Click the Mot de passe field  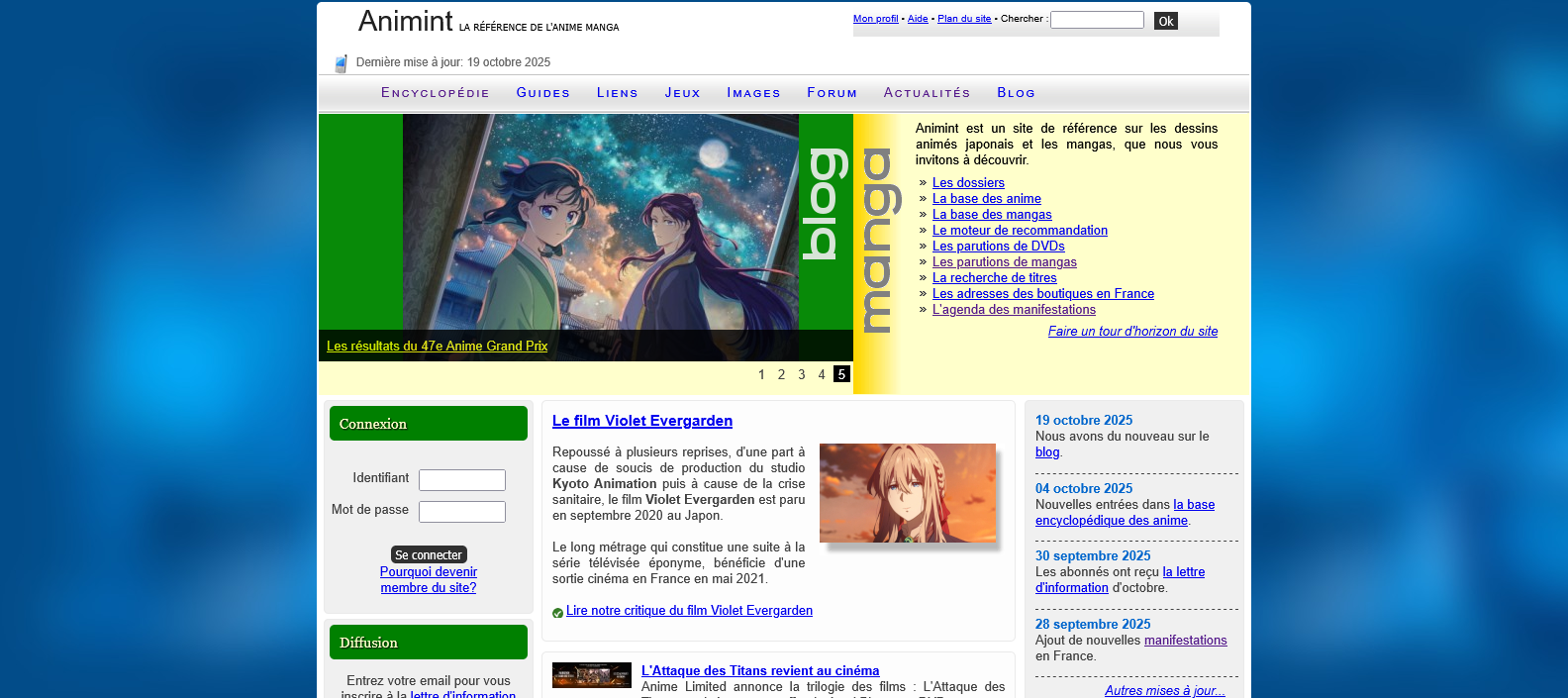461,512
